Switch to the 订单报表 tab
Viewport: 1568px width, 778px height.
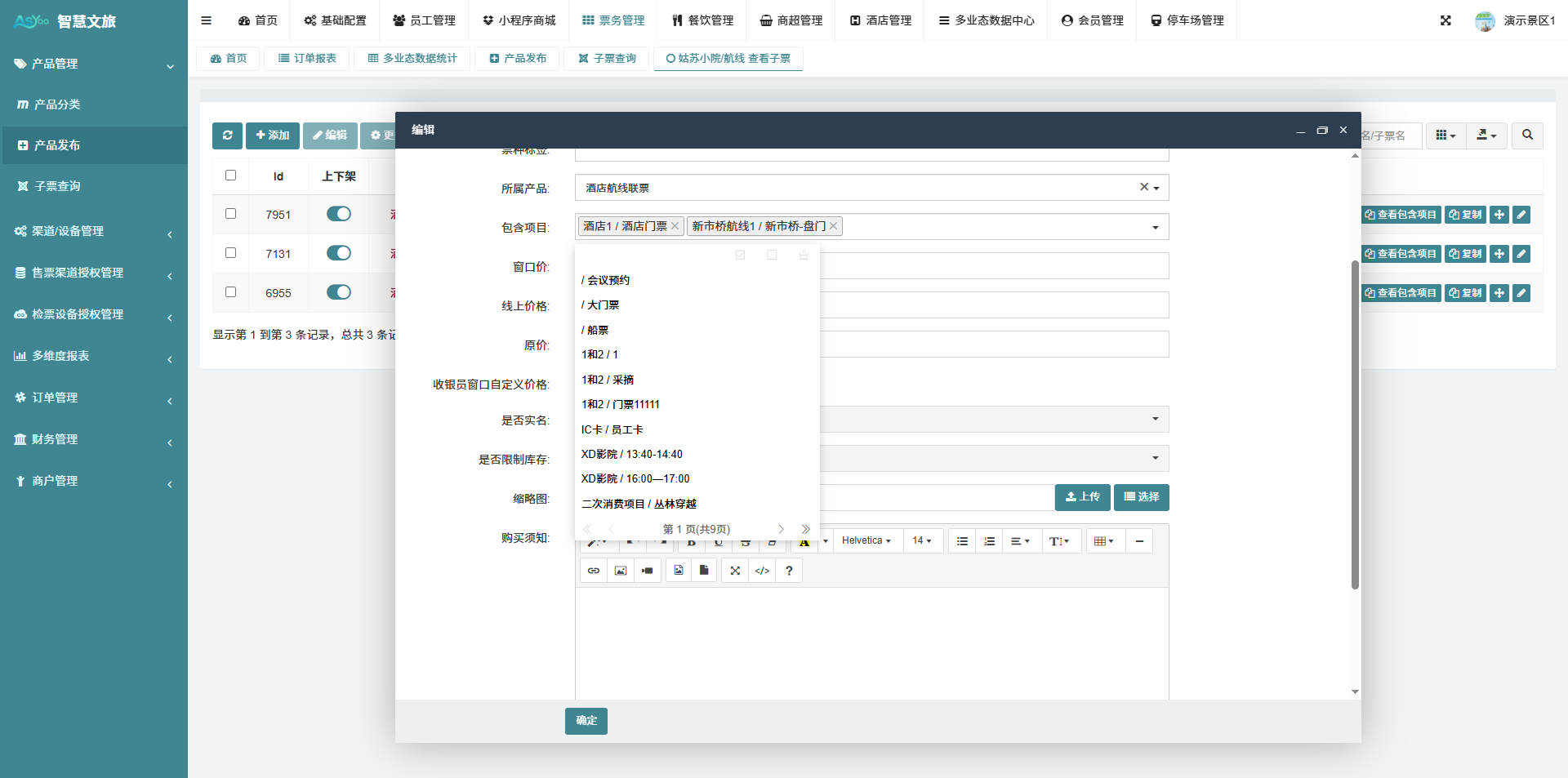pyautogui.click(x=307, y=59)
